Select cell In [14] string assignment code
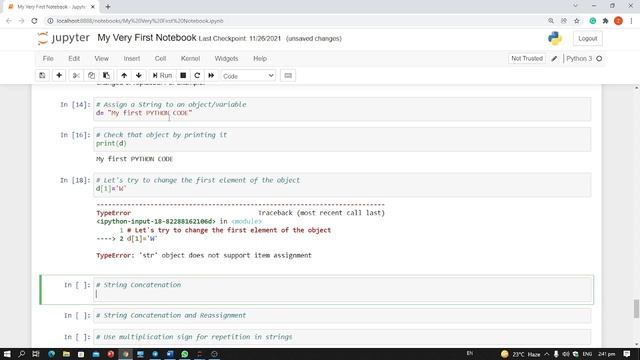This screenshot has width=640, height=360. pyautogui.click(x=342, y=109)
